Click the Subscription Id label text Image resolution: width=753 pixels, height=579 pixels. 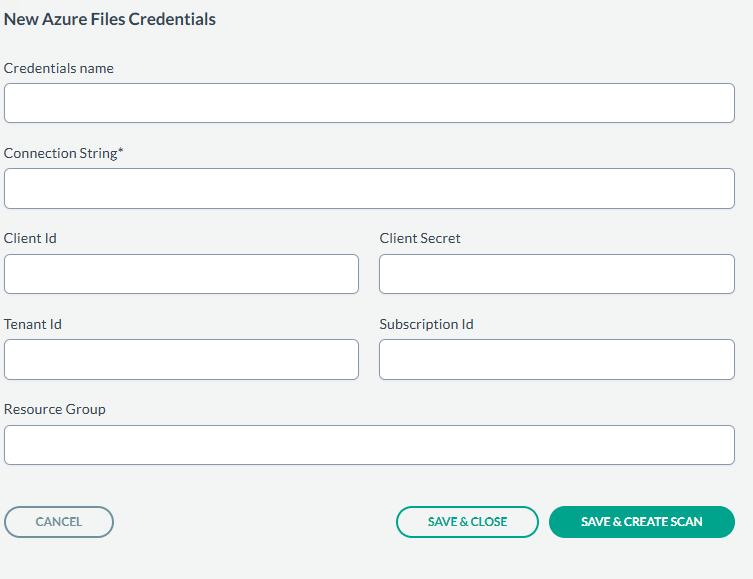(426, 324)
